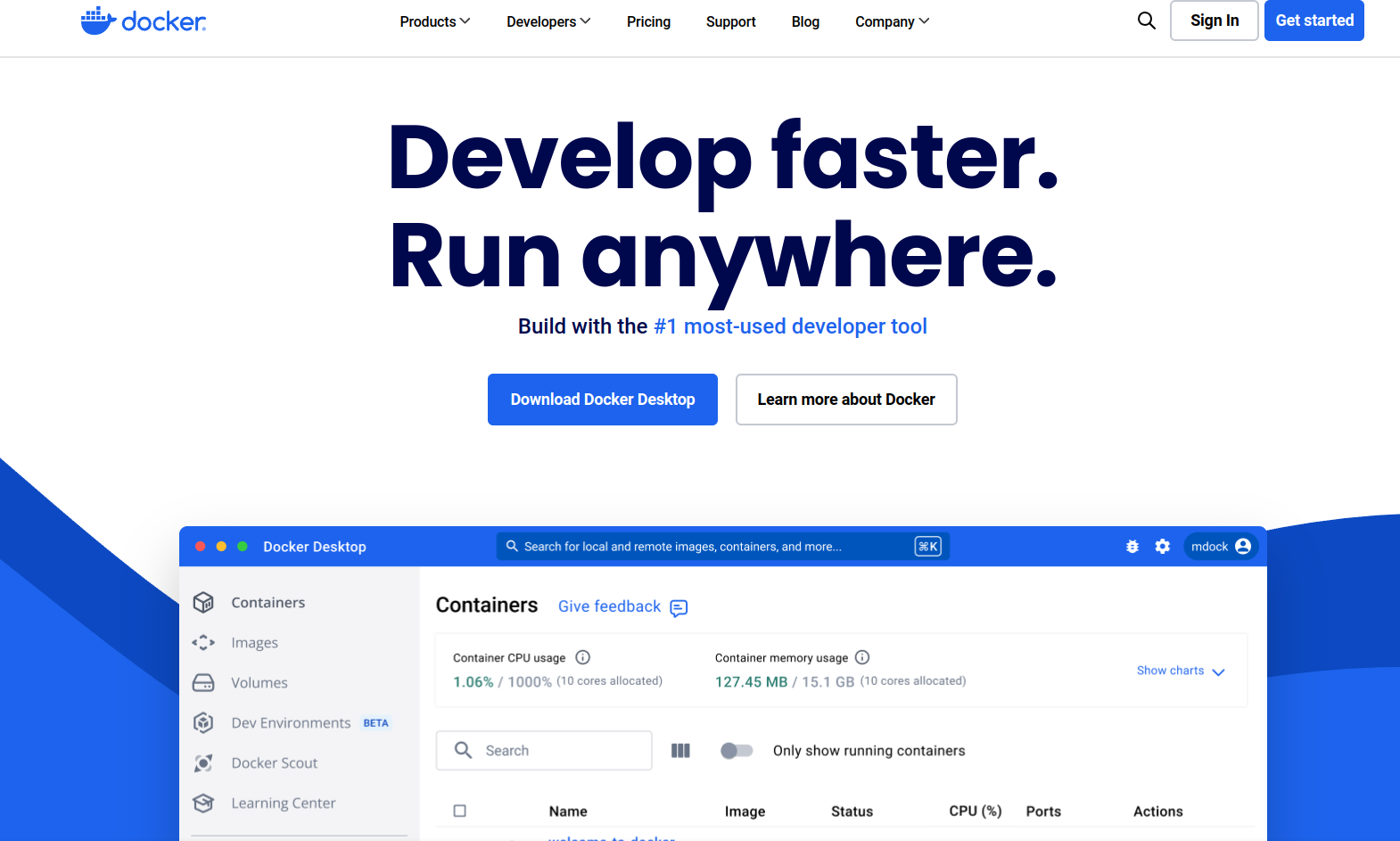Follow the #1 most-used developer tool link
The width and height of the screenshot is (1400, 841).
(791, 326)
